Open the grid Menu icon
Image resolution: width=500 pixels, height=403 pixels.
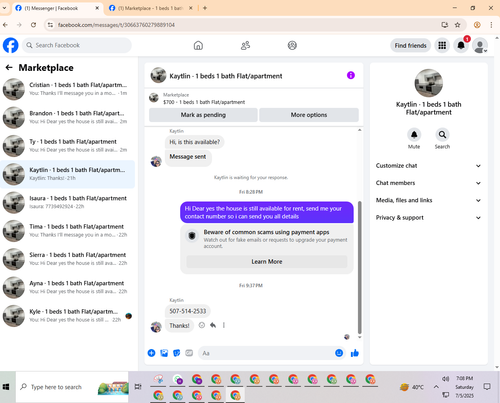click(x=442, y=45)
